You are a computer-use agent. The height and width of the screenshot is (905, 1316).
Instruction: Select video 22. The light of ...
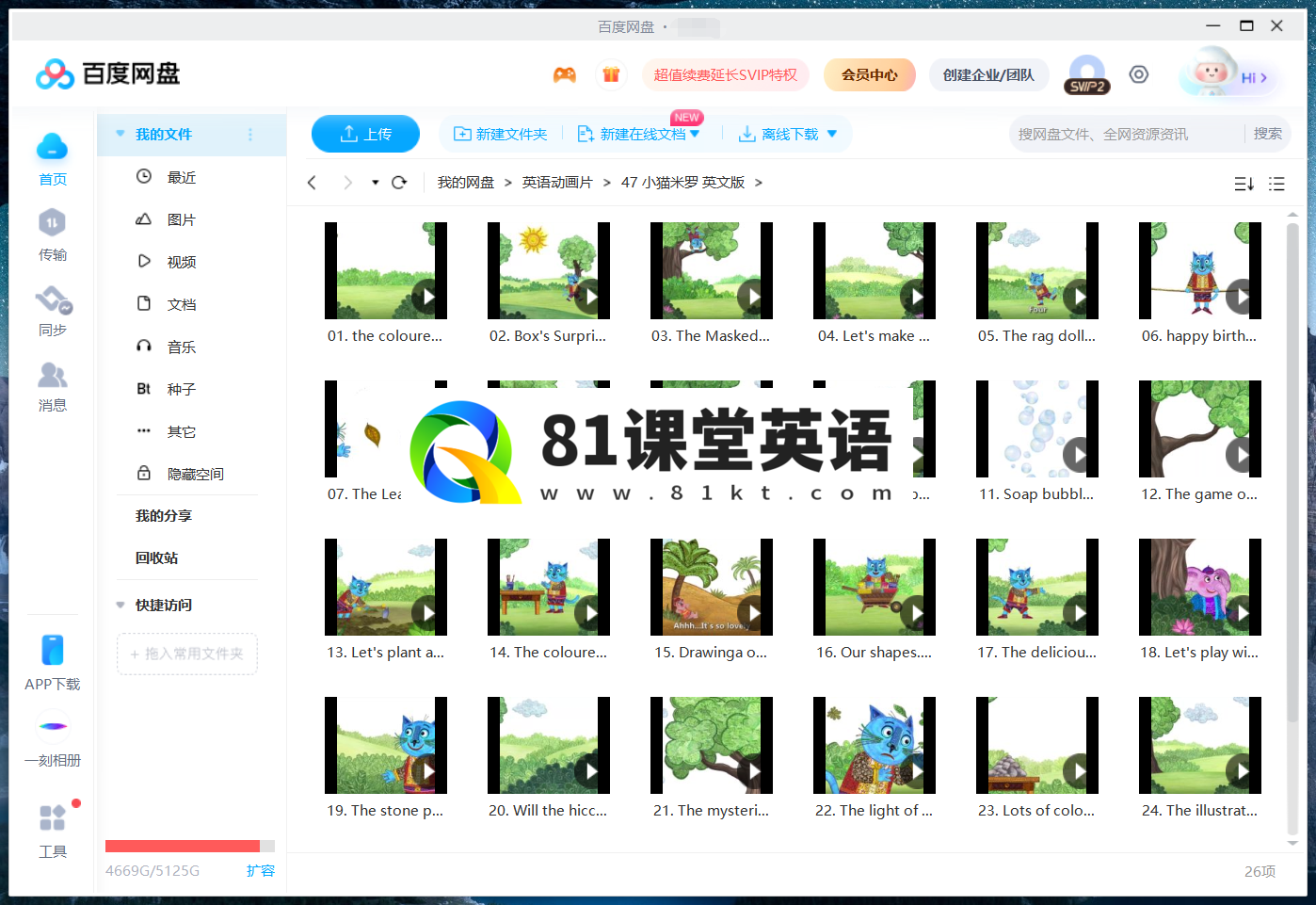(875, 746)
